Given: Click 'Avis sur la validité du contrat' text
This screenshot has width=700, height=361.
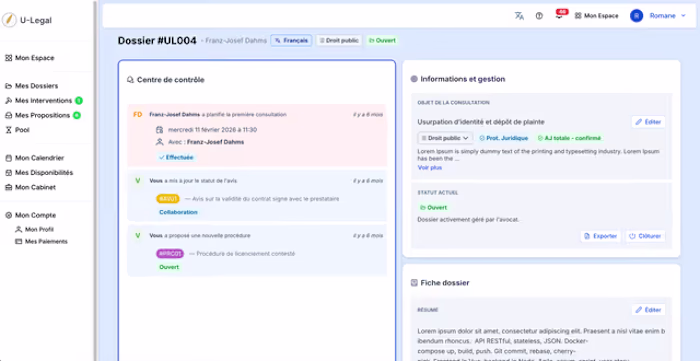Looking at the screenshot, I should [266, 199].
